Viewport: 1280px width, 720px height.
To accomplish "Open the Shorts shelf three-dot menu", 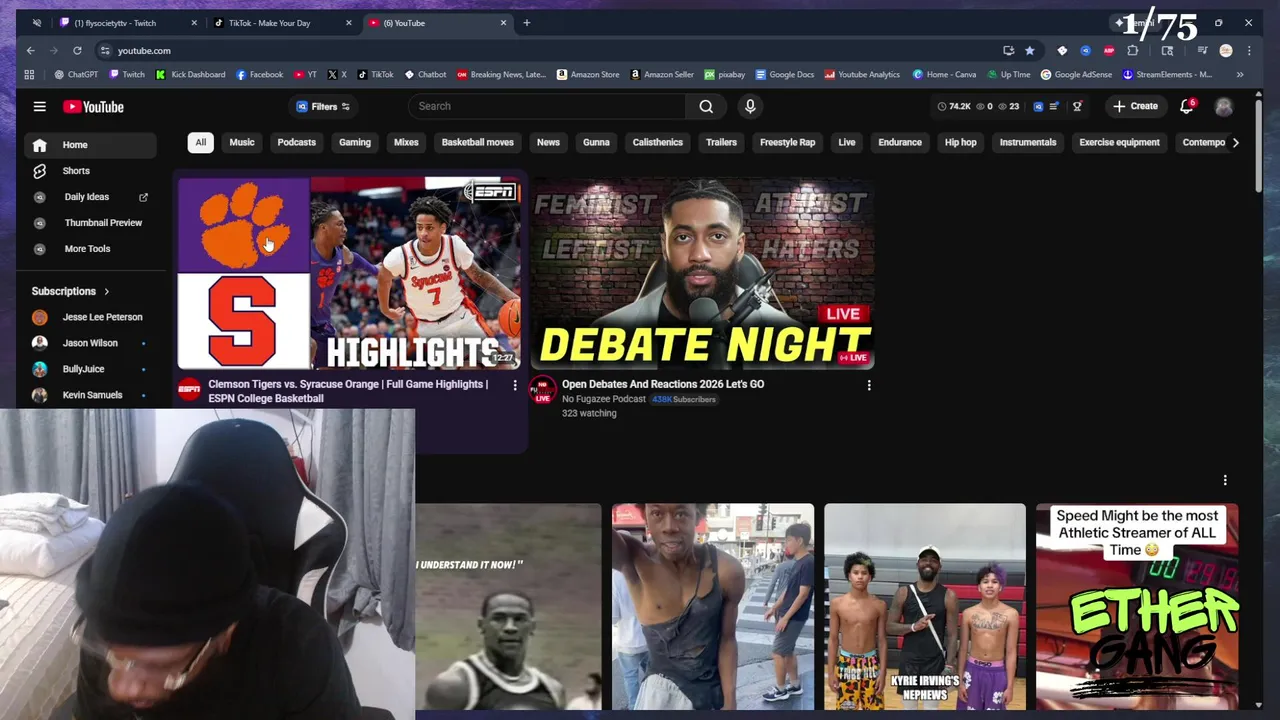I will [1225, 480].
